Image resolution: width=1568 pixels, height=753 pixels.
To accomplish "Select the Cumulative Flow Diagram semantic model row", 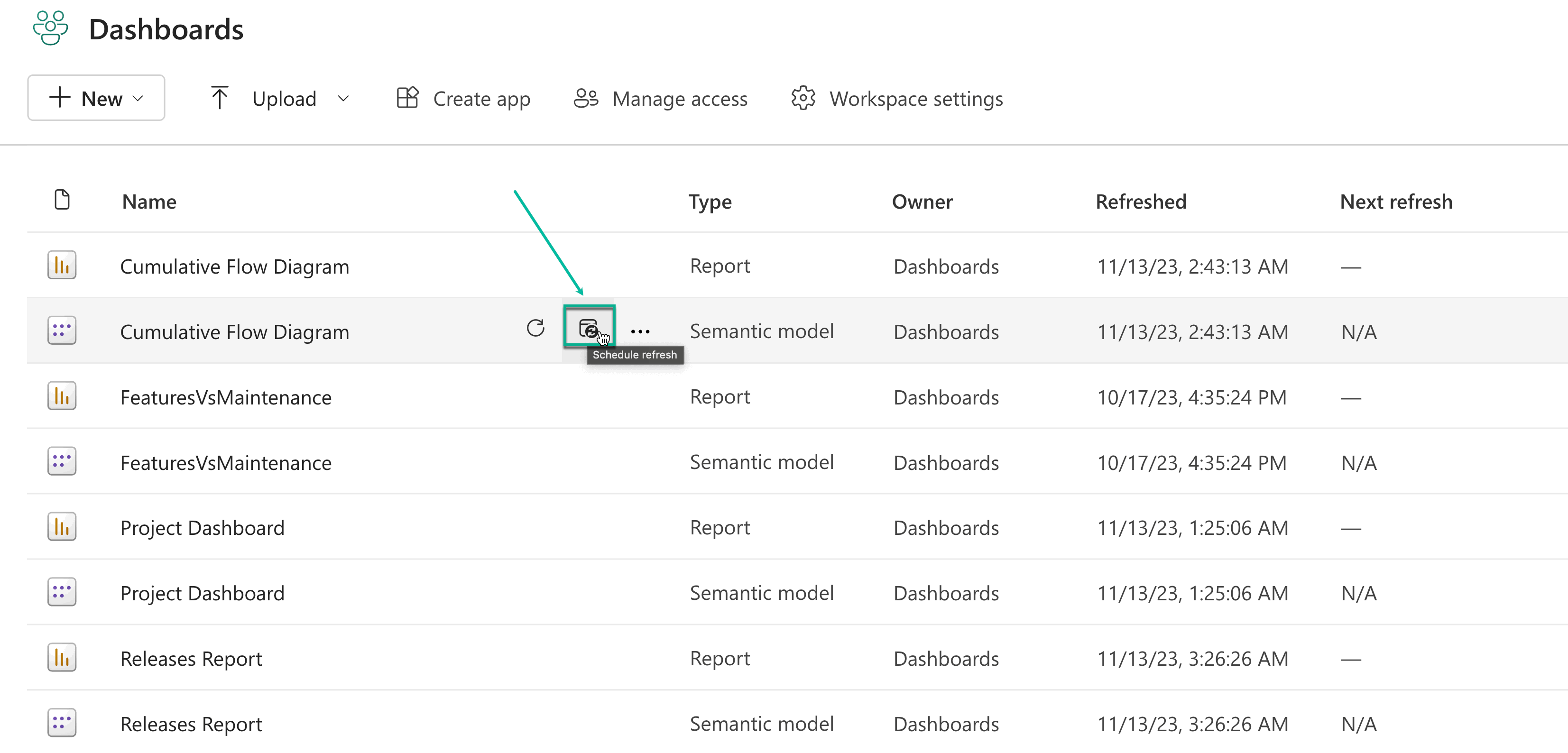I will 234,331.
